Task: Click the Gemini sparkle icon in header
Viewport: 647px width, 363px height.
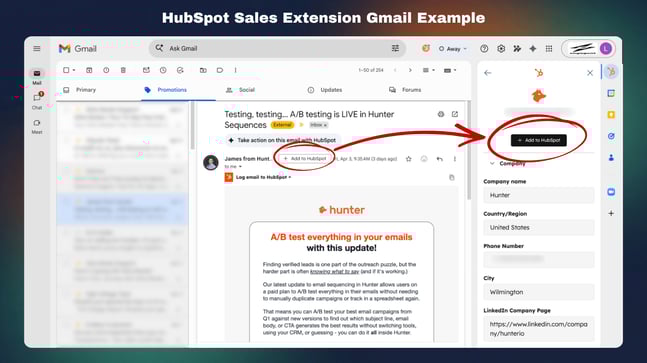Action: (533, 49)
